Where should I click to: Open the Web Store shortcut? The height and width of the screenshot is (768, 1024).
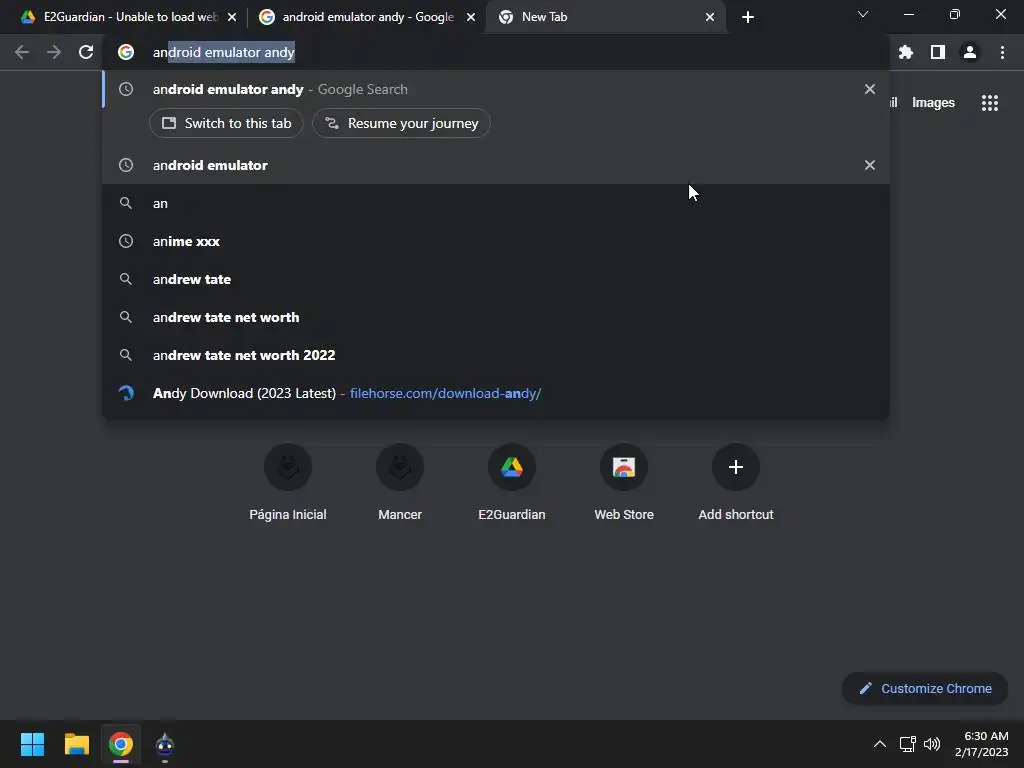pos(624,482)
